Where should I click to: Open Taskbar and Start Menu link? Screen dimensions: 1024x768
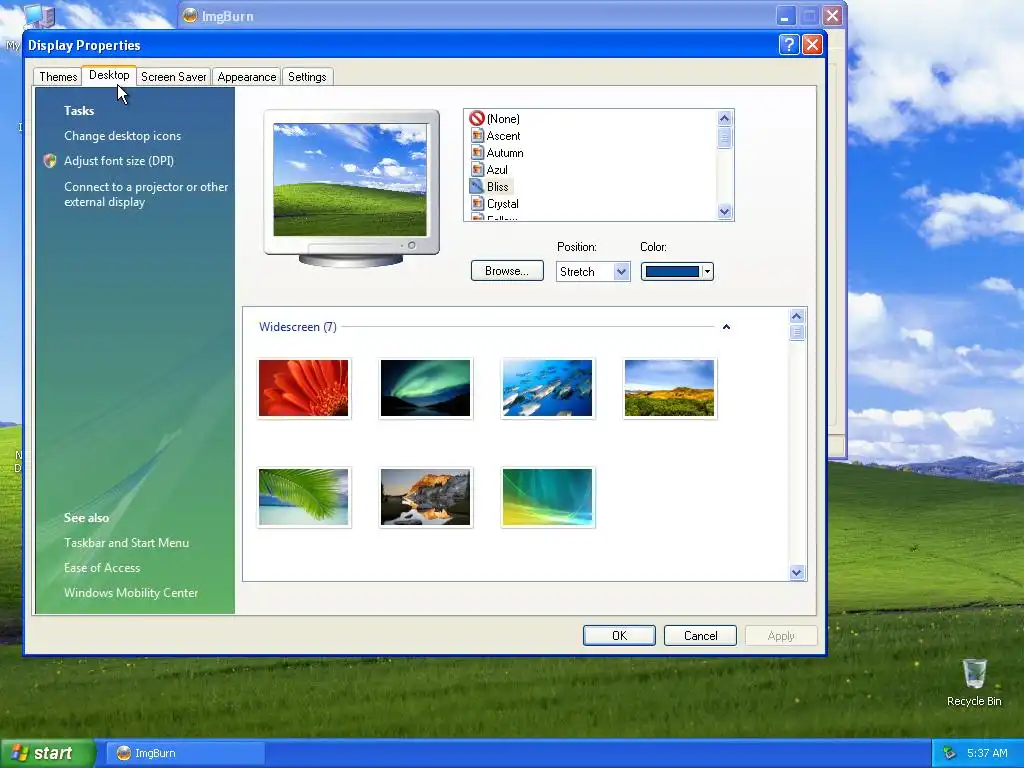(x=126, y=543)
